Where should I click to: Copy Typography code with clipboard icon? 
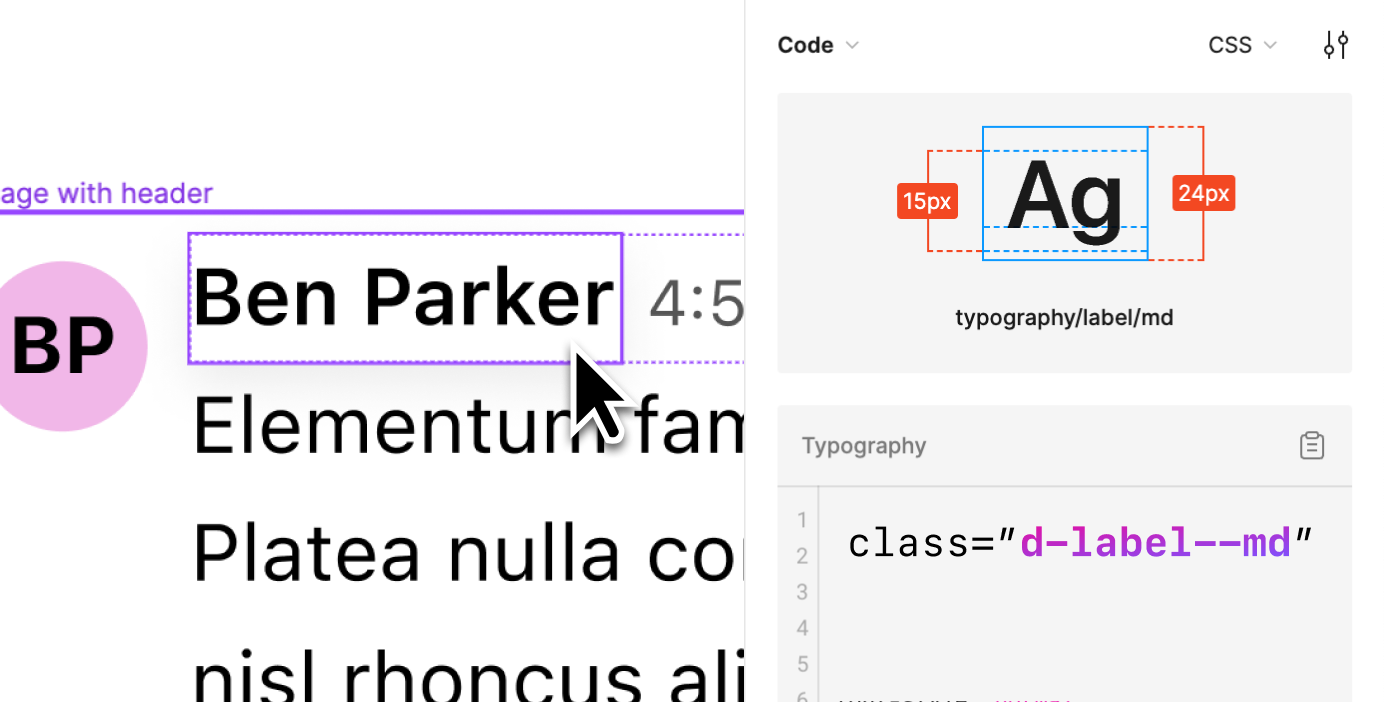1312,446
